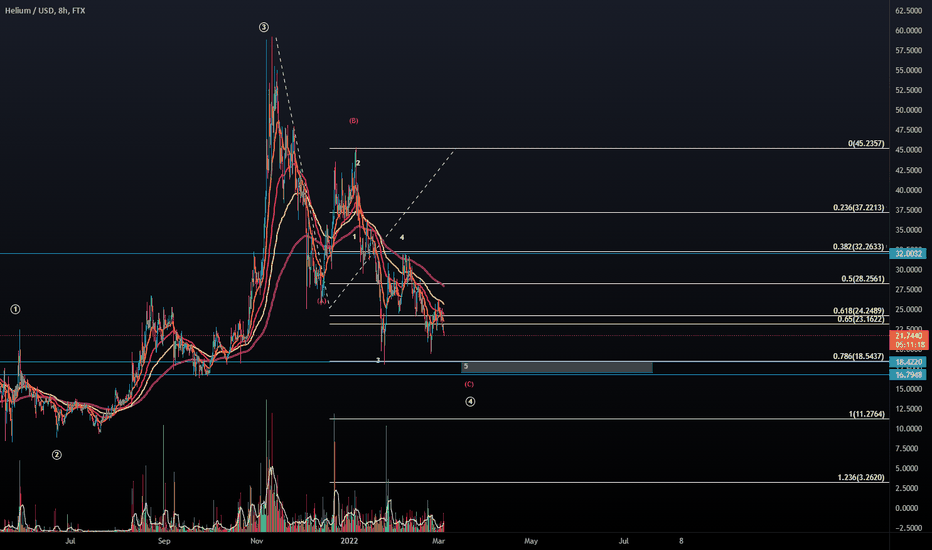The width and height of the screenshot is (932, 550).
Task: Click the 1(11.2764) Fibonacci label
Action: pos(867,414)
